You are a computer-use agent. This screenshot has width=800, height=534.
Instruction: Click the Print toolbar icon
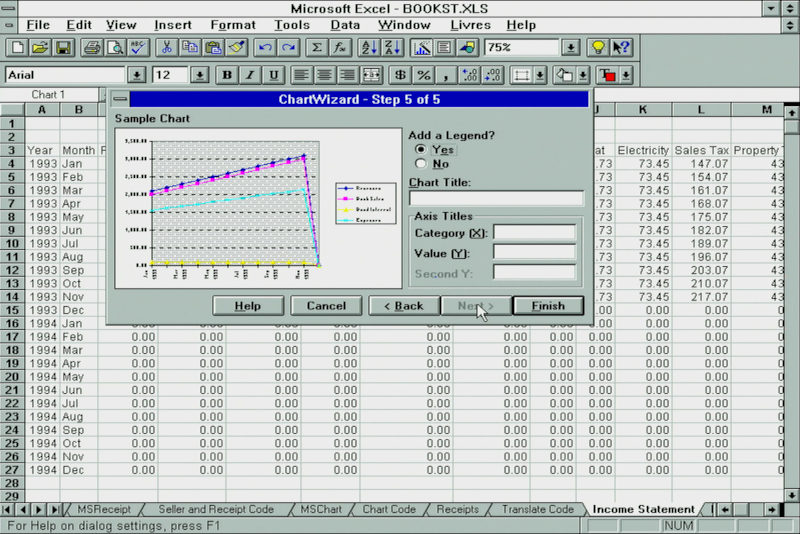92,47
